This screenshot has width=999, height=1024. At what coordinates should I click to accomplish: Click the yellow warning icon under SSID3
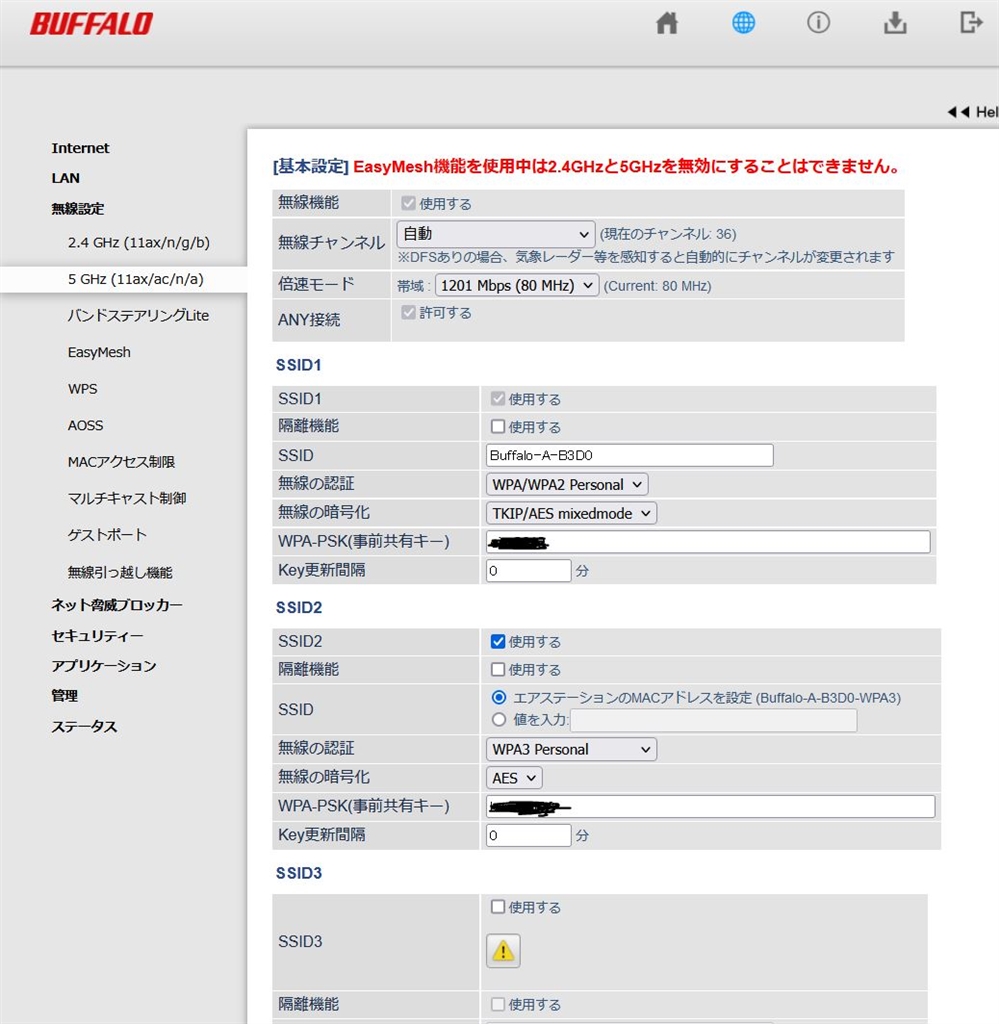tap(503, 950)
